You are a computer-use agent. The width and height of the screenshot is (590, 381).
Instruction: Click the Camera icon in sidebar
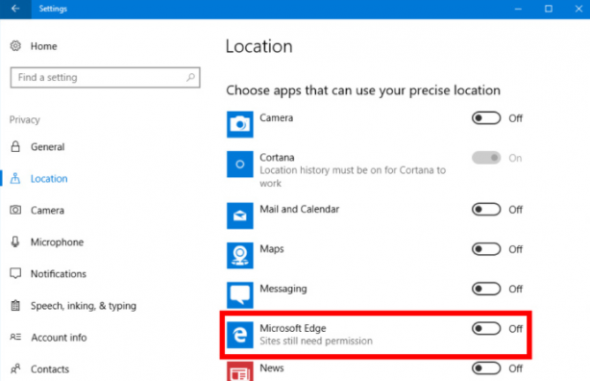pyautogui.click(x=15, y=210)
